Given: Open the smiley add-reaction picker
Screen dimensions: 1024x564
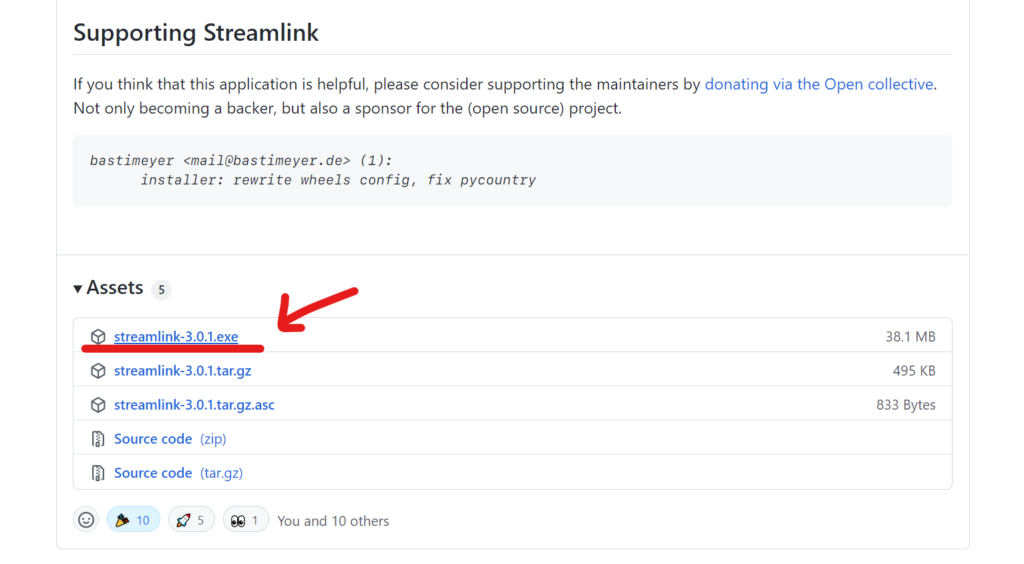Looking at the screenshot, I should (86, 520).
